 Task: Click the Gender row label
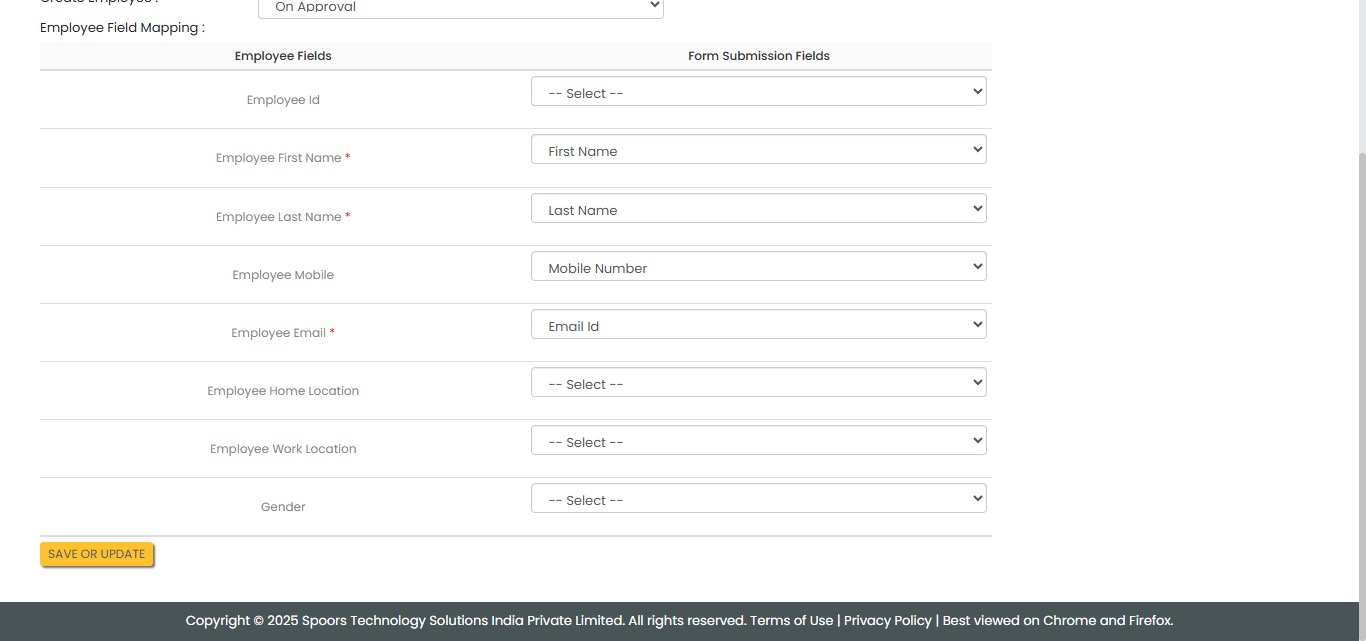click(x=283, y=507)
